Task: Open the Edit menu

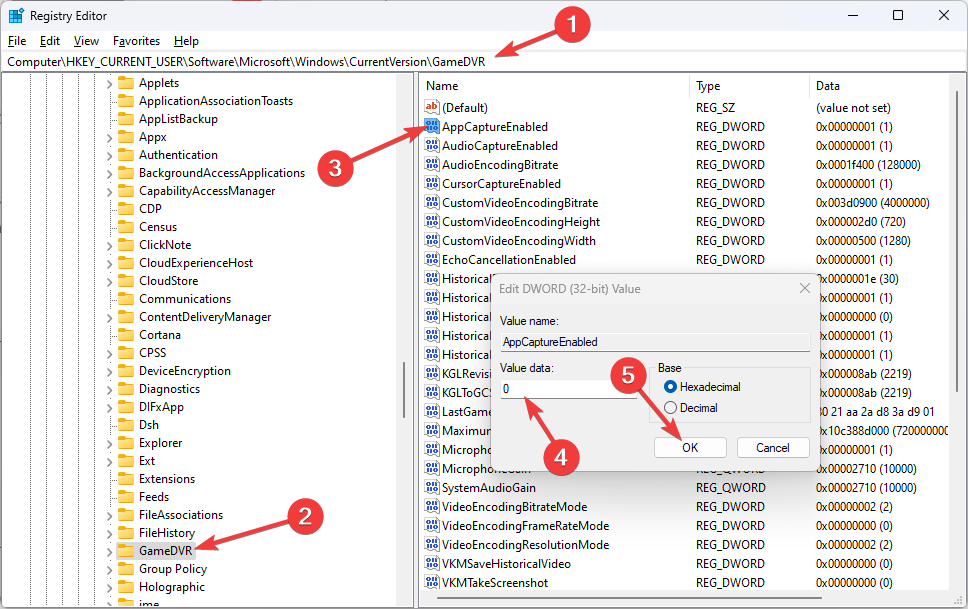Action: click(49, 41)
